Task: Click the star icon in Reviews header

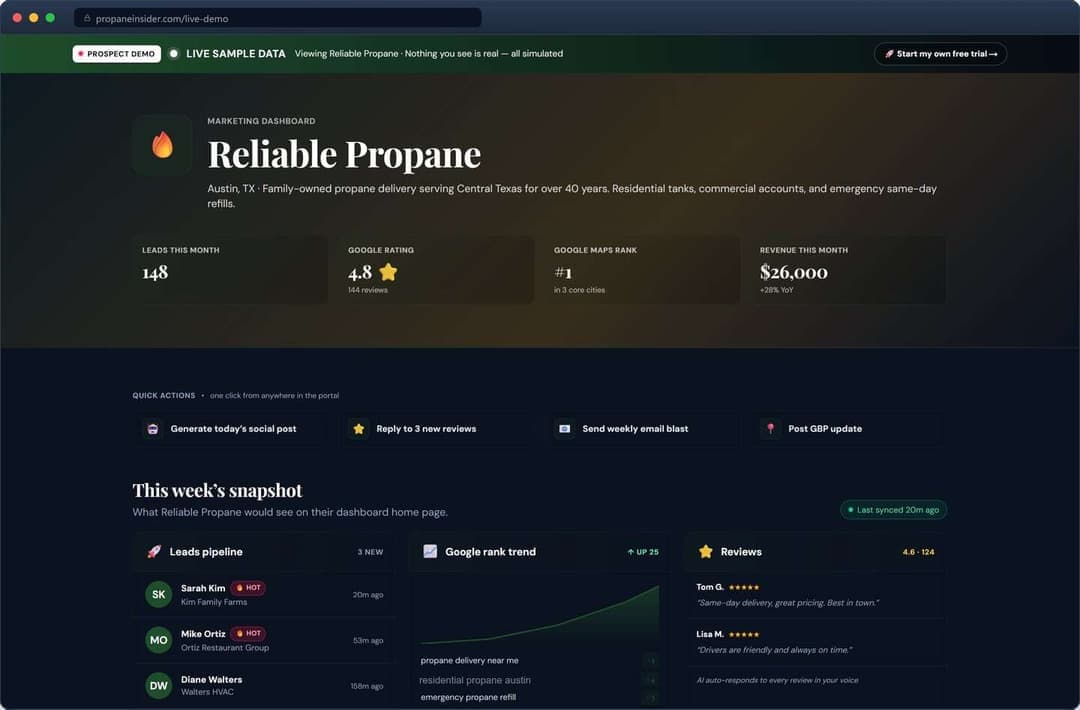Action: 705,552
